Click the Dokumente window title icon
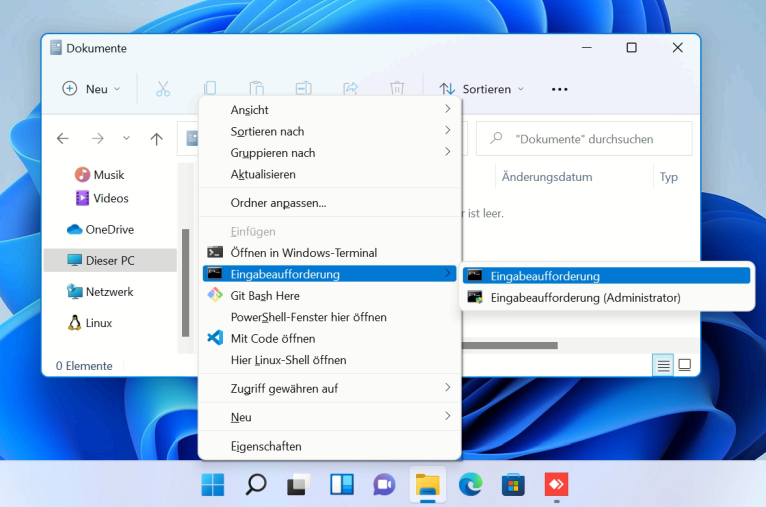766x507 pixels. coord(56,48)
